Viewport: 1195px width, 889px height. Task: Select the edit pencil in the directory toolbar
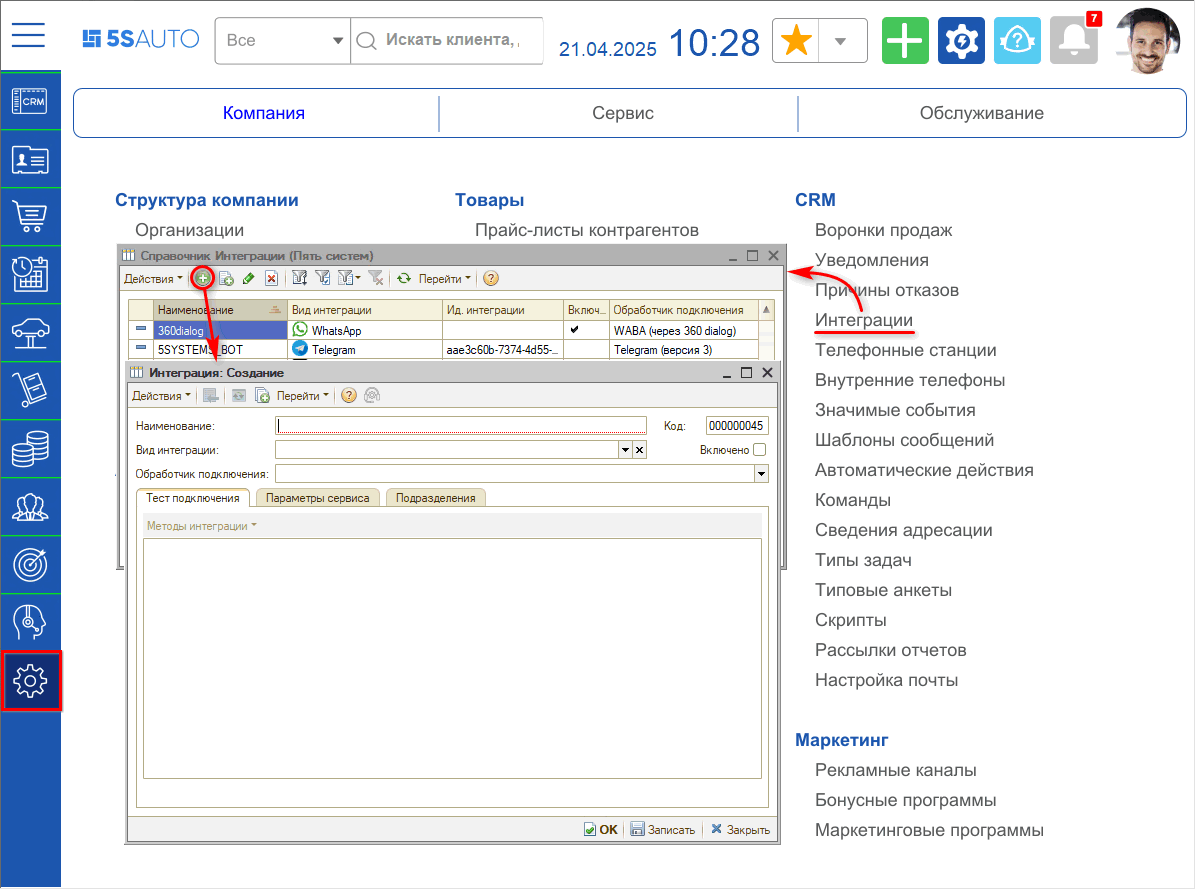pos(249,278)
